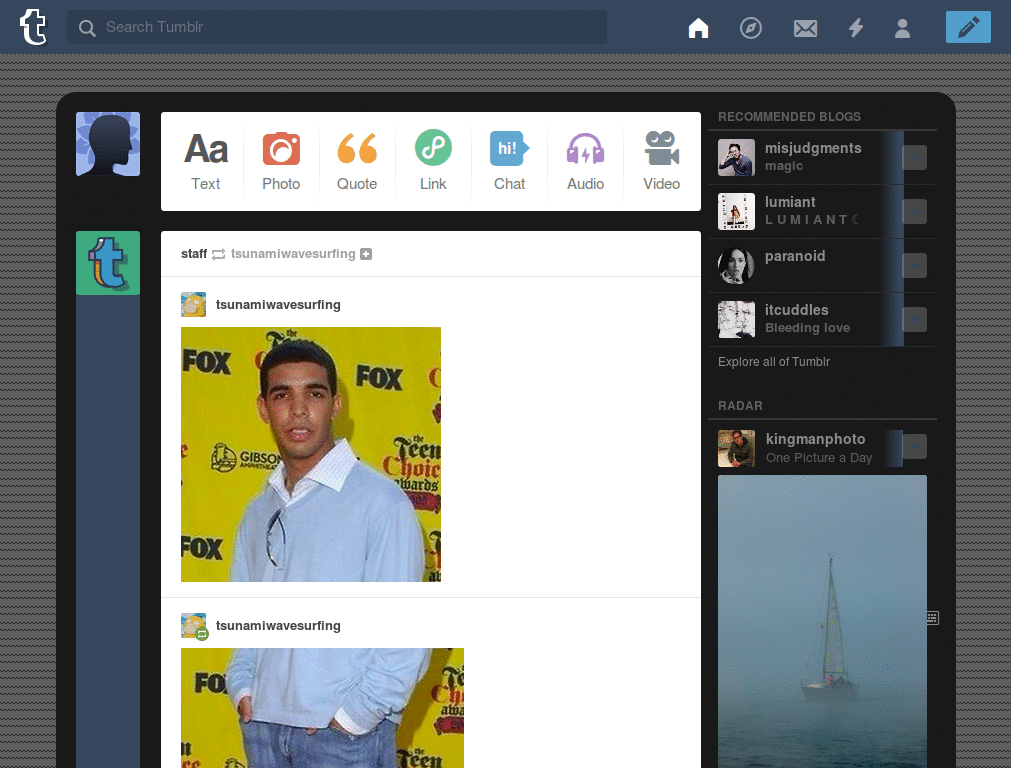Open kingmanphoto Radar blog
The width and height of the screenshot is (1024, 768).
815,440
